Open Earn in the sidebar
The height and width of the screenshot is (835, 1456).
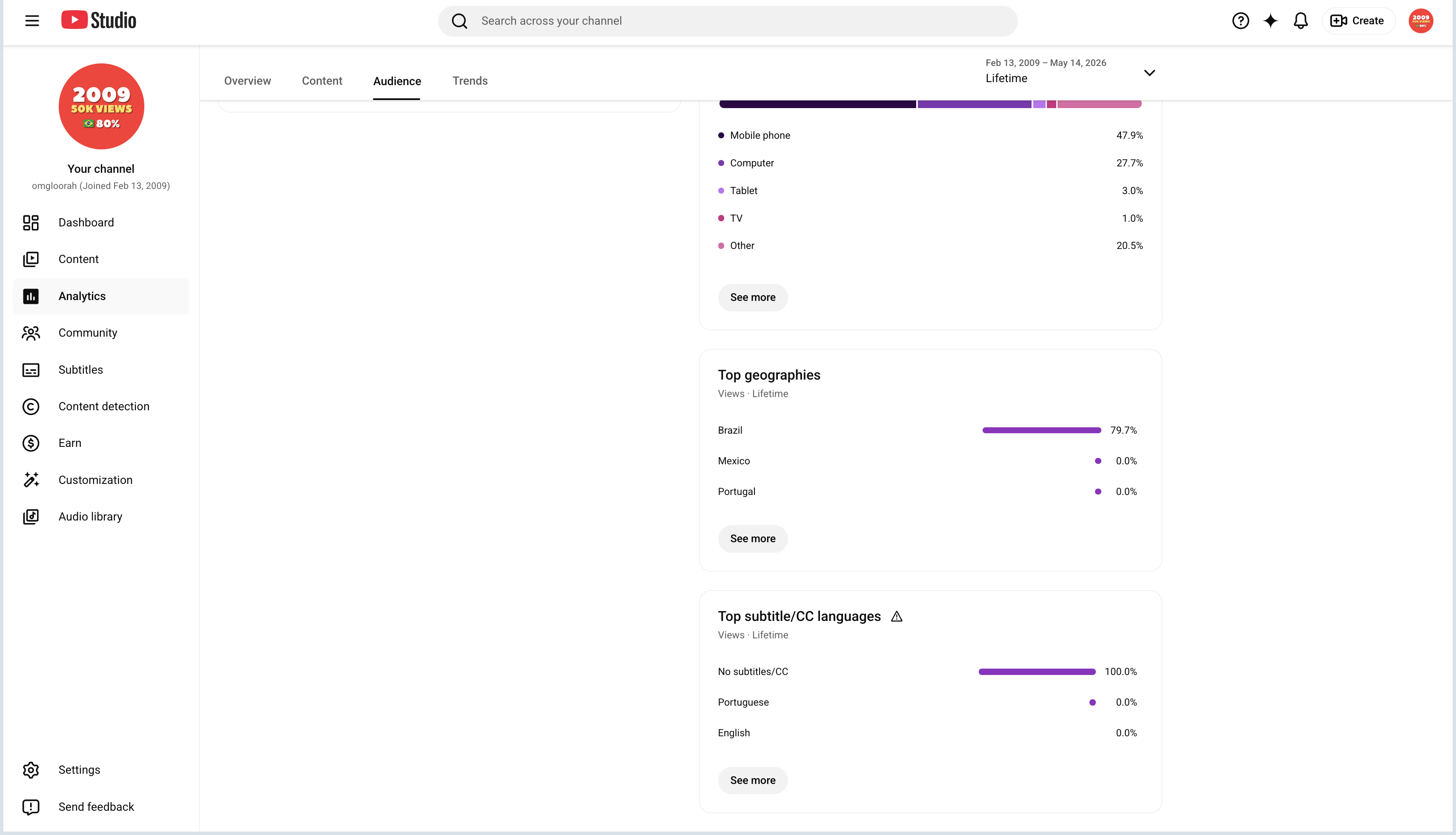point(101,443)
